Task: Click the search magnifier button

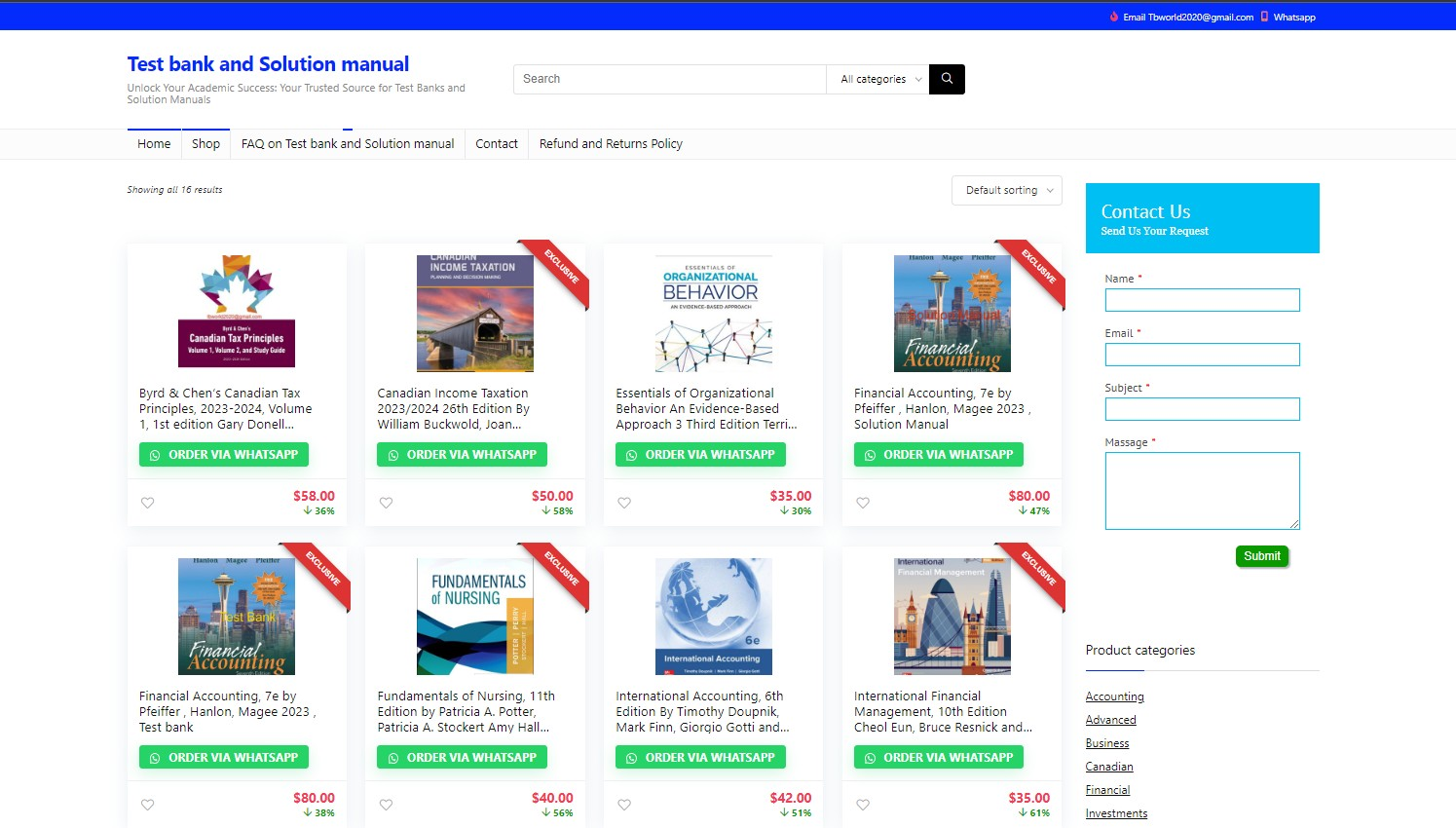Action: click(x=947, y=79)
